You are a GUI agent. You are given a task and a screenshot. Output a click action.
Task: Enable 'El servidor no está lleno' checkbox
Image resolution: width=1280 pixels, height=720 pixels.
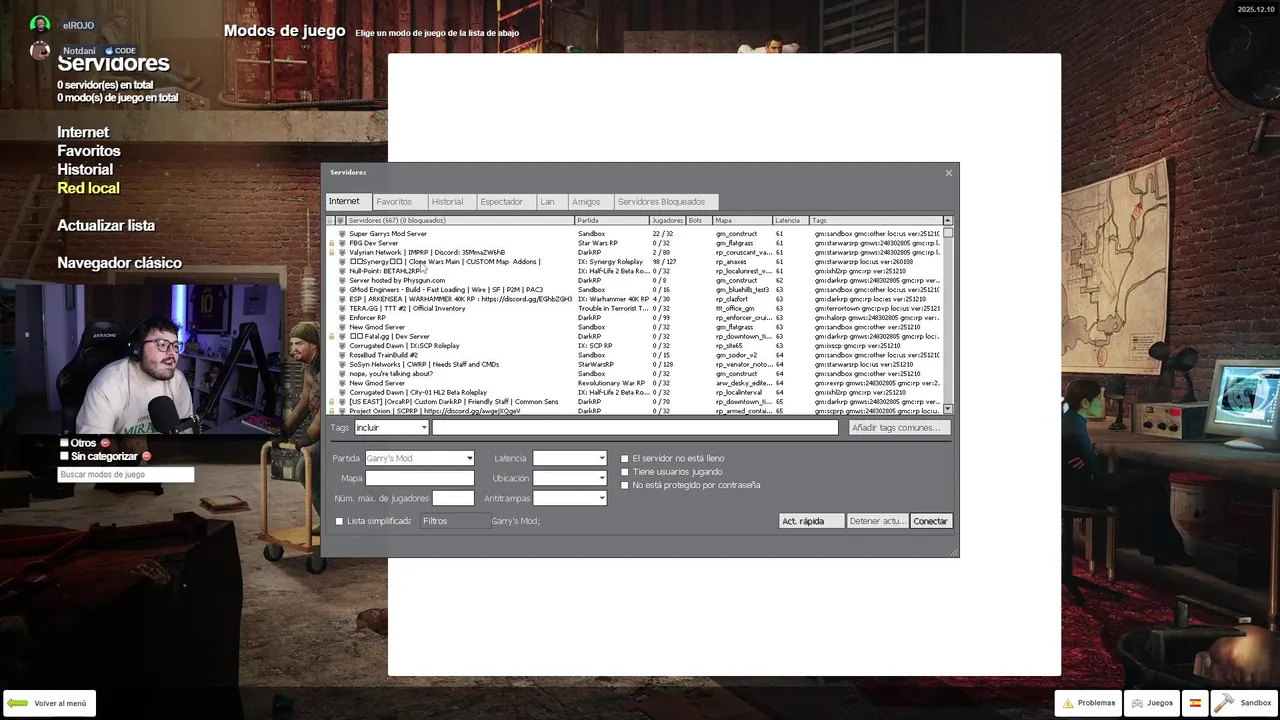[625, 459]
